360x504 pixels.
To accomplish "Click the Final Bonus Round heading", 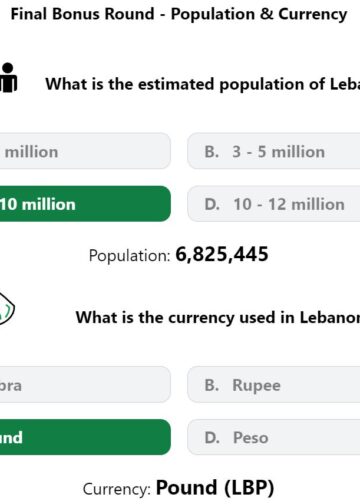I will (x=179, y=14).
